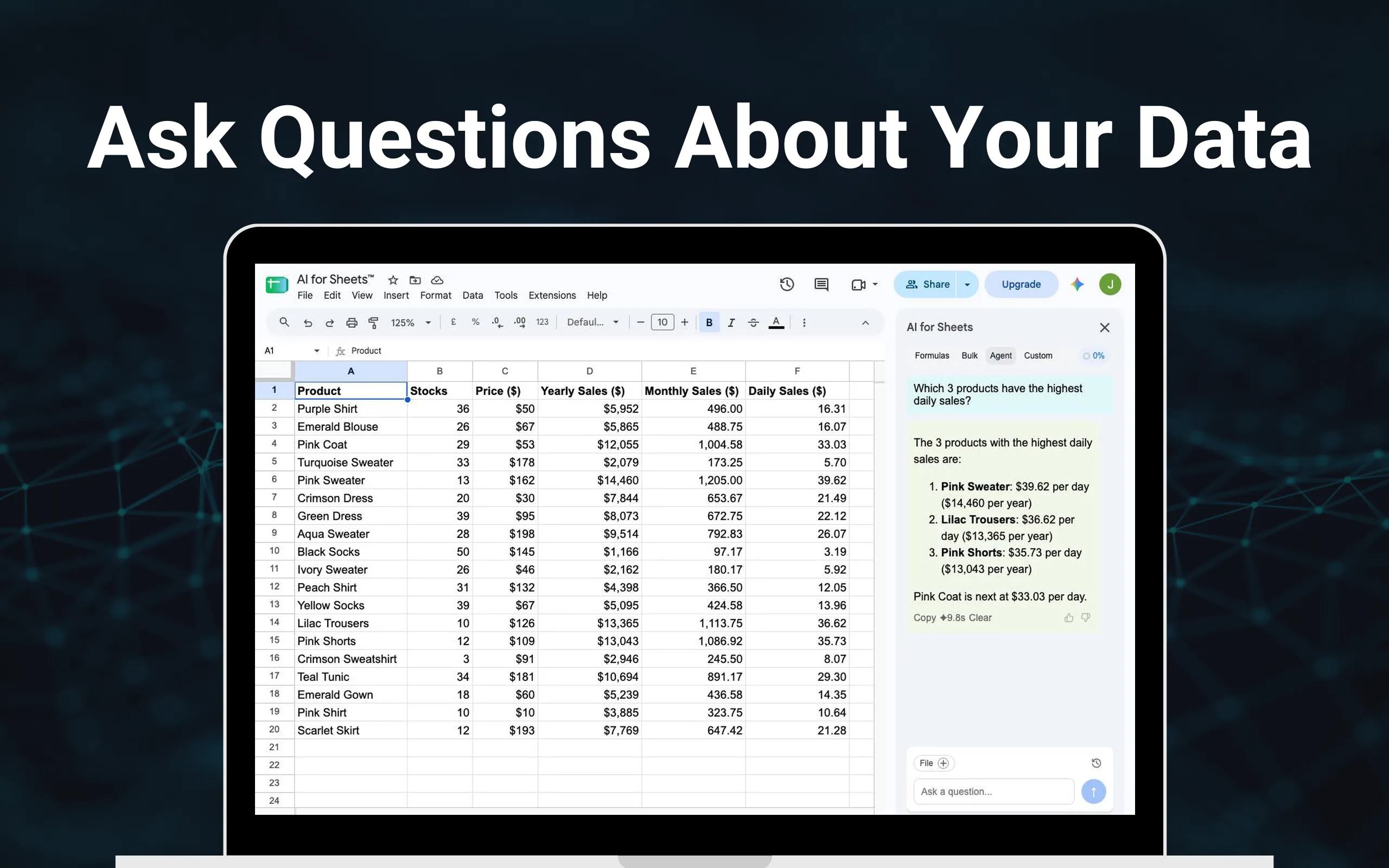Click the Upgrade button
The image size is (1389, 868).
(x=1021, y=284)
